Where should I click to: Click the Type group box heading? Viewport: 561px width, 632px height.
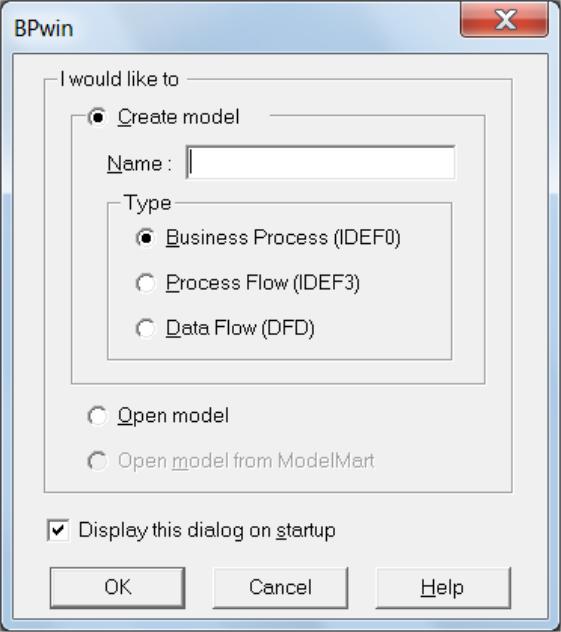click(x=148, y=203)
